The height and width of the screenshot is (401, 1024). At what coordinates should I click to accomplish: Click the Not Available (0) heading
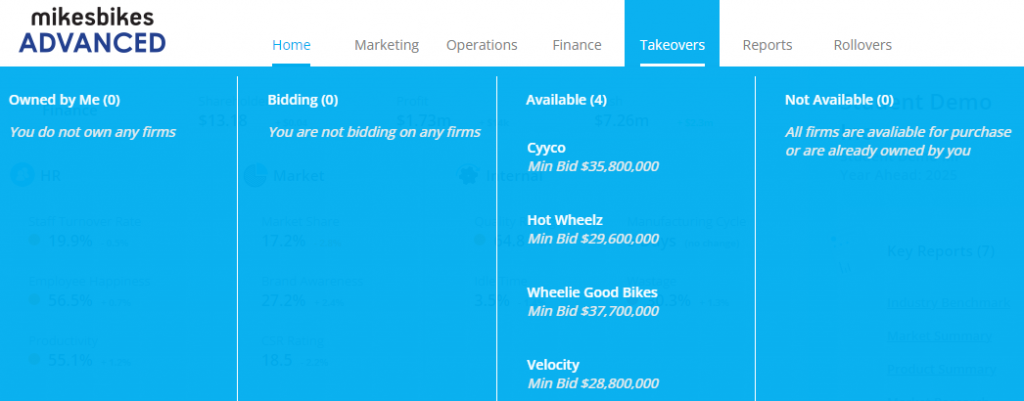pyautogui.click(x=839, y=100)
